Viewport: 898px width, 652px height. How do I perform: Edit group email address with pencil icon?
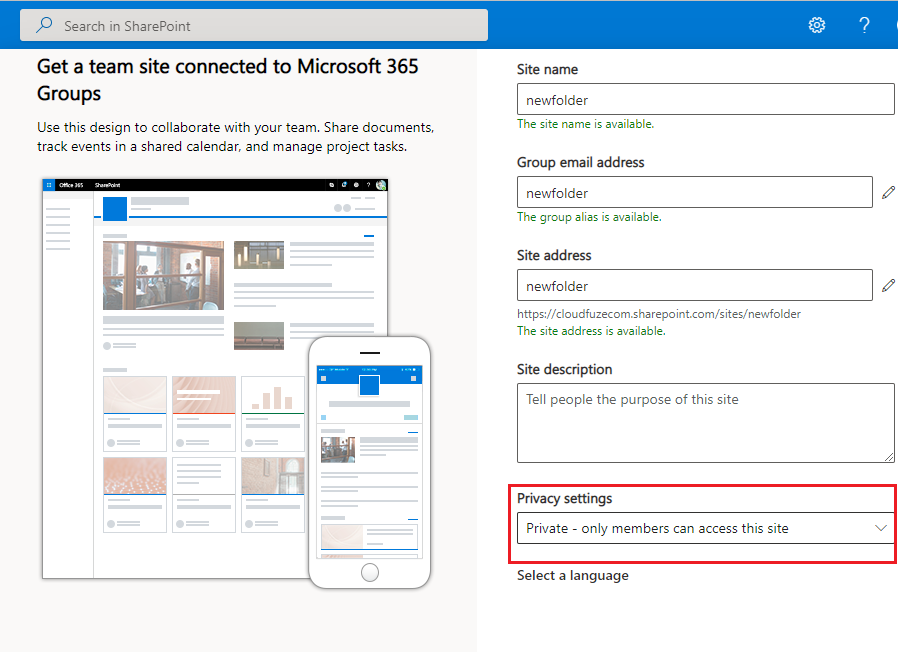888,193
